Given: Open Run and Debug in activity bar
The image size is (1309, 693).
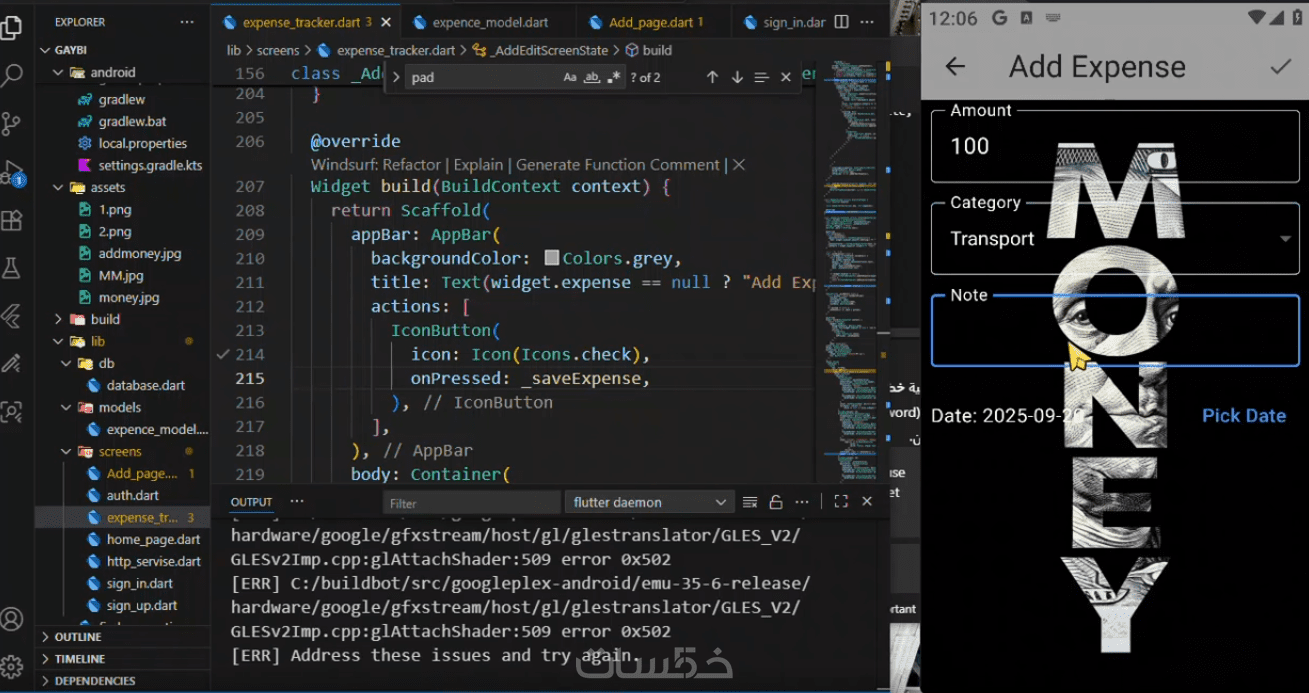Looking at the screenshot, I should [12, 173].
